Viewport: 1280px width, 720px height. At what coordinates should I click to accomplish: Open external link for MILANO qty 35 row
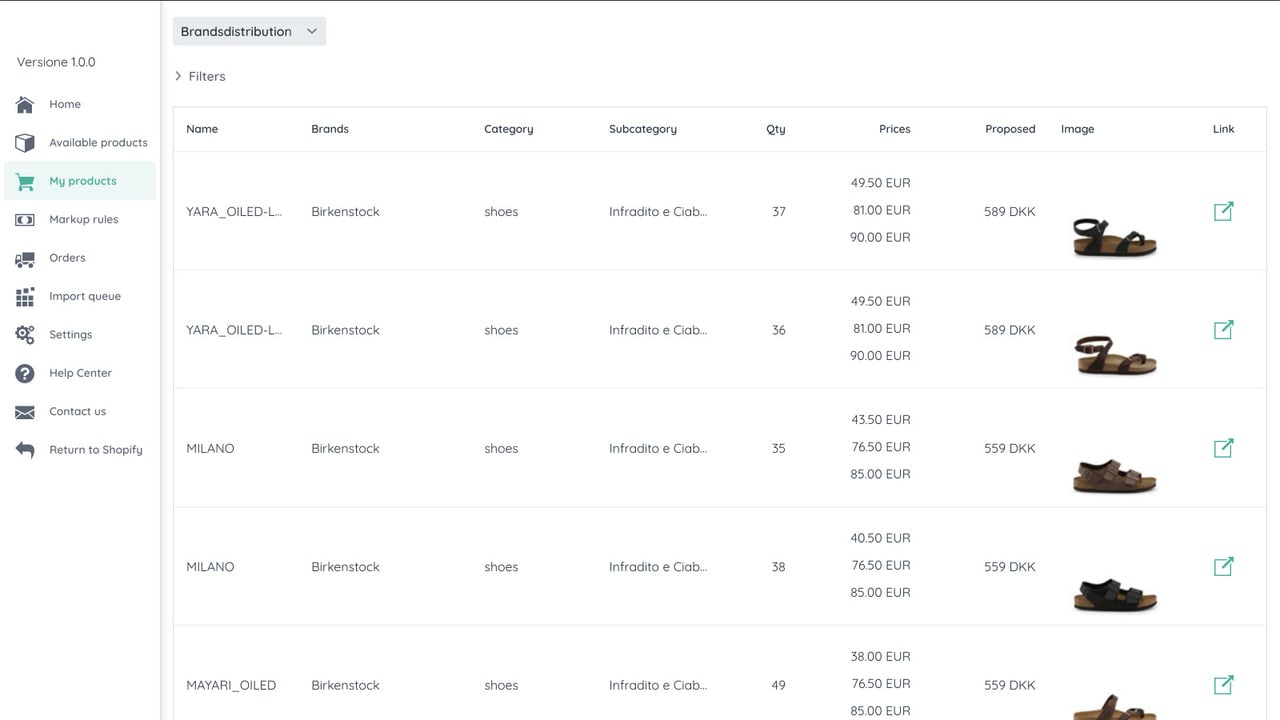(1223, 448)
